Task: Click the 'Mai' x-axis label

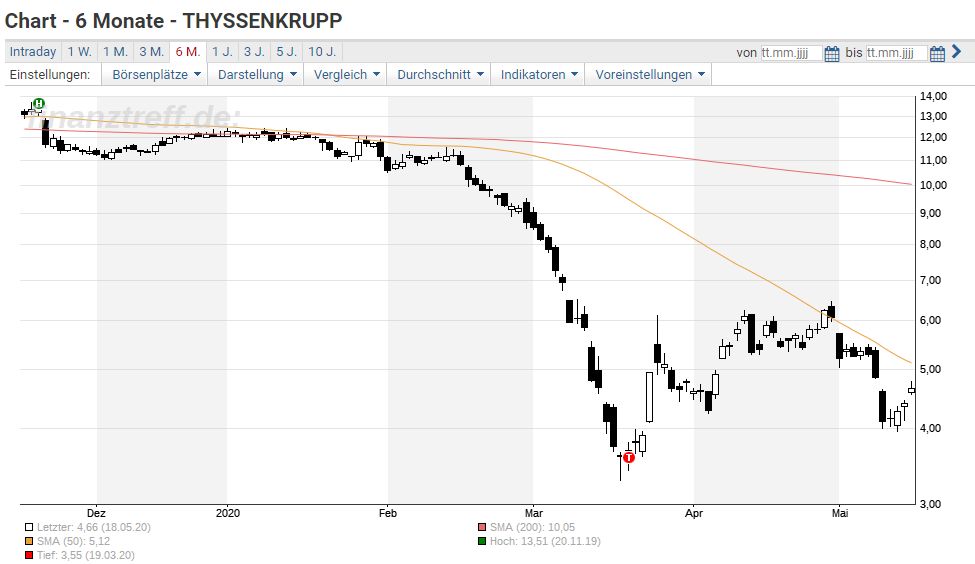Action: click(x=840, y=513)
